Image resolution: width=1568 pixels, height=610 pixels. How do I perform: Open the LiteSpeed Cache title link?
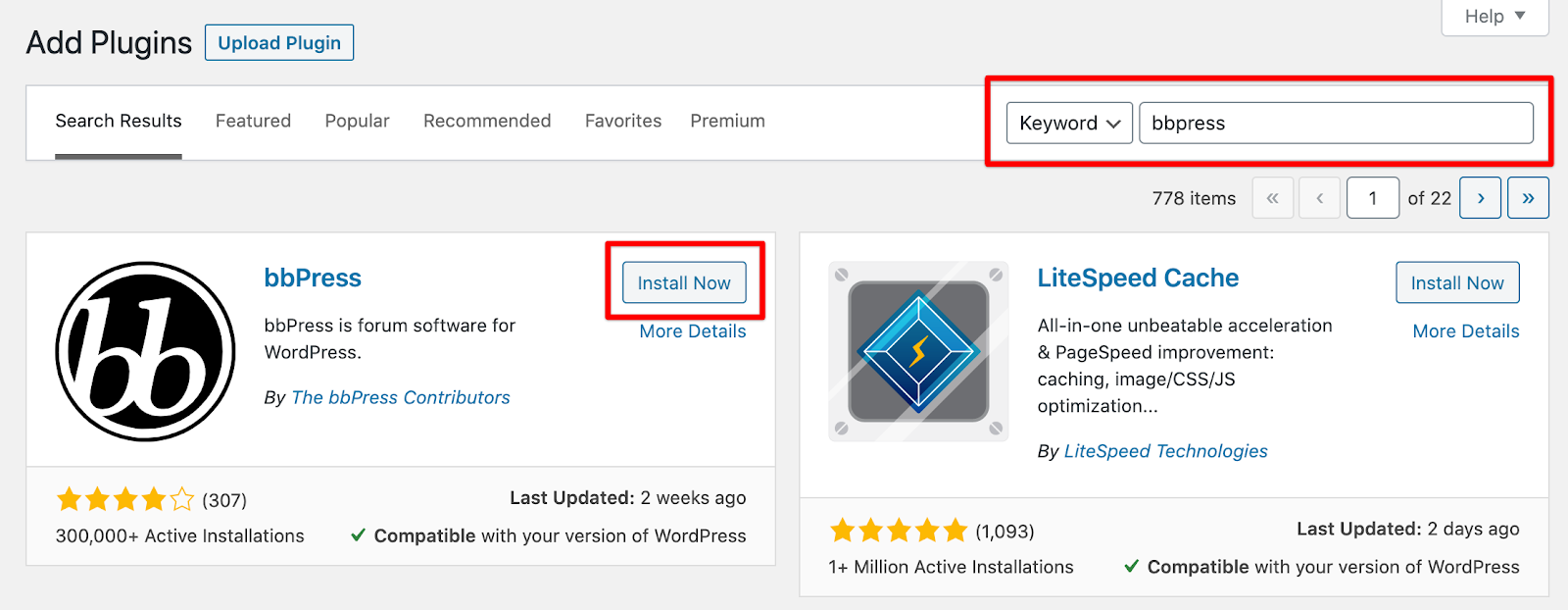(x=1138, y=278)
